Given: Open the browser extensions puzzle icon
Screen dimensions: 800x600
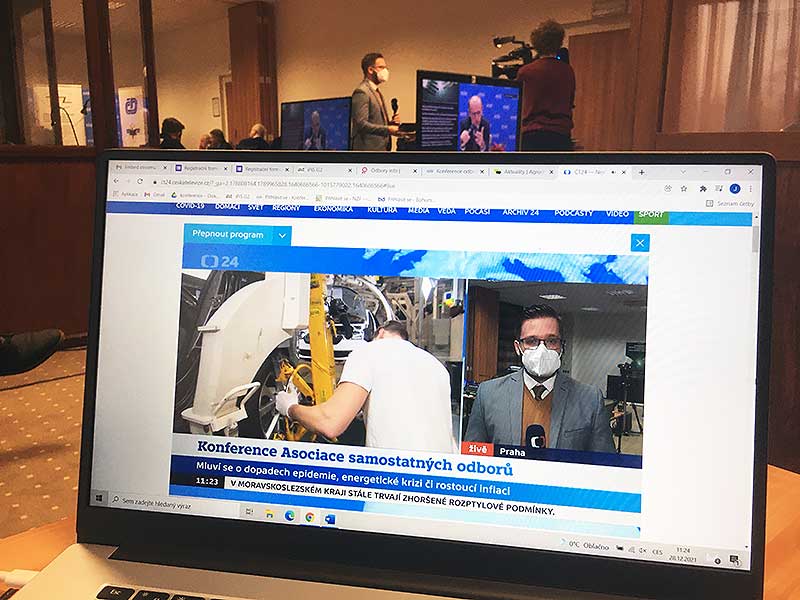Looking at the screenshot, I should [x=702, y=188].
